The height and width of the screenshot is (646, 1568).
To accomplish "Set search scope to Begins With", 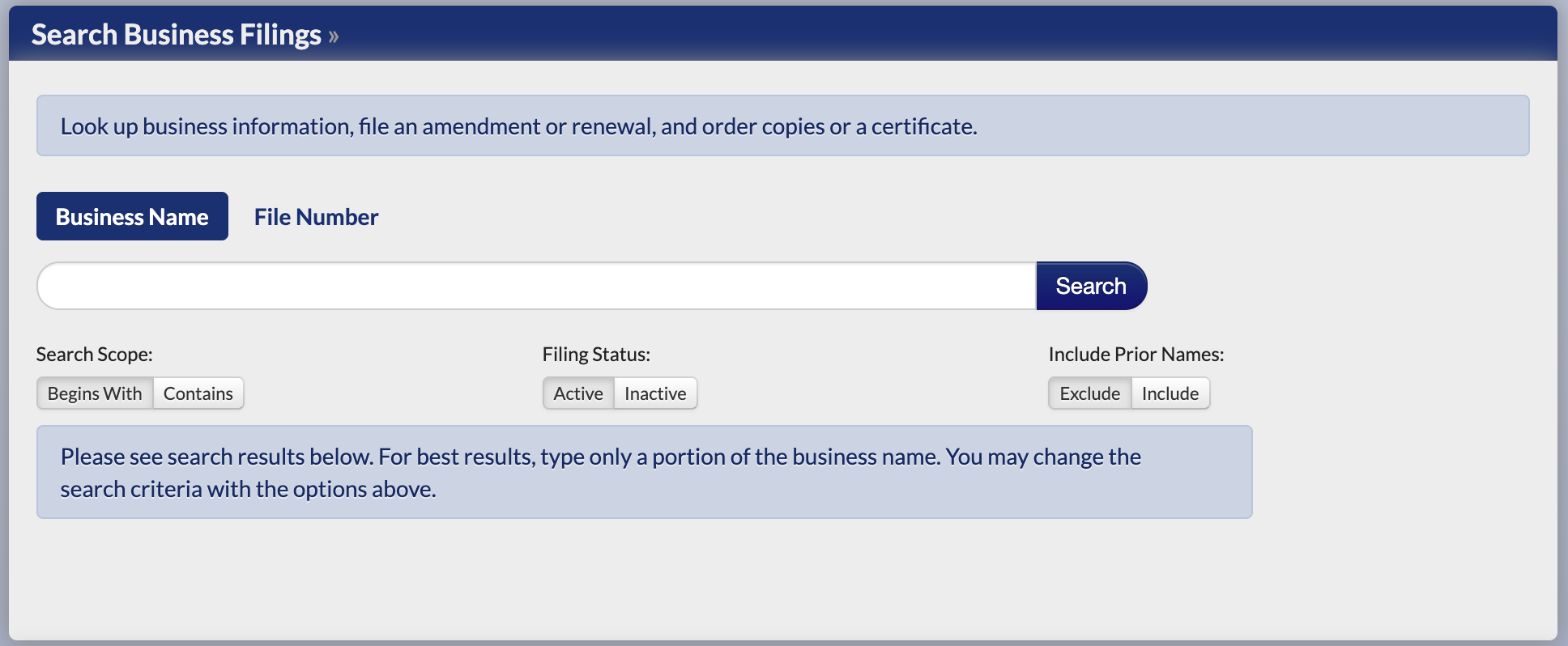I will (x=95, y=393).
